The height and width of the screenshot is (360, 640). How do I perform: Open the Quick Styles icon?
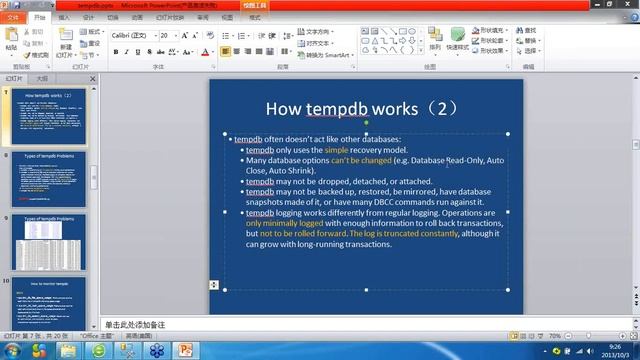[458, 34]
